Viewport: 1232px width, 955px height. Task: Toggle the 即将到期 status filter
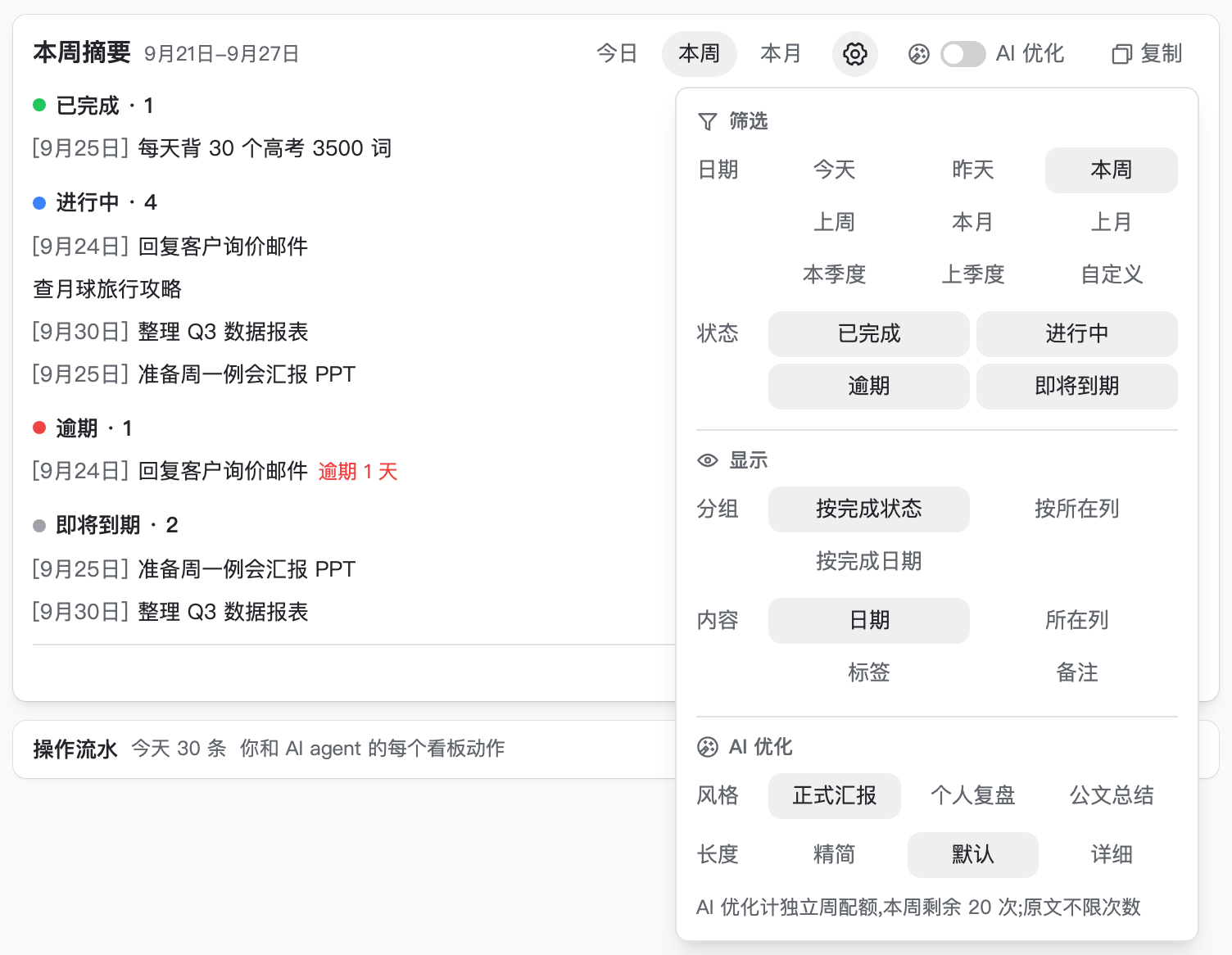1077,387
